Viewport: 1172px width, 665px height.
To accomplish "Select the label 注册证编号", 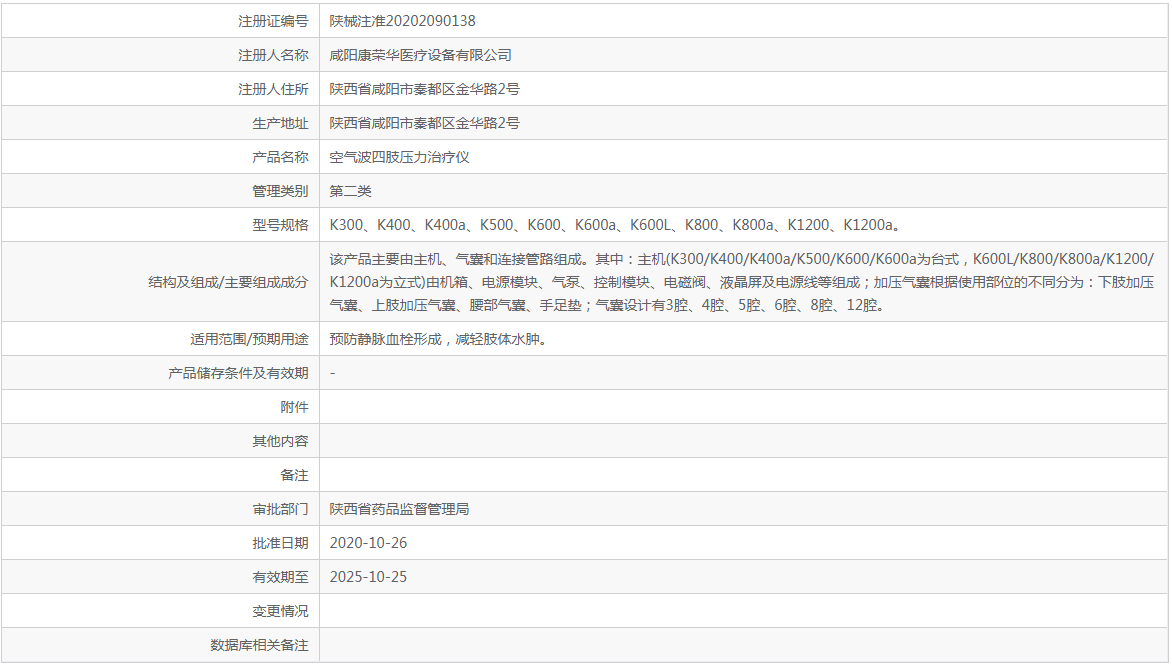I will tap(273, 21).
